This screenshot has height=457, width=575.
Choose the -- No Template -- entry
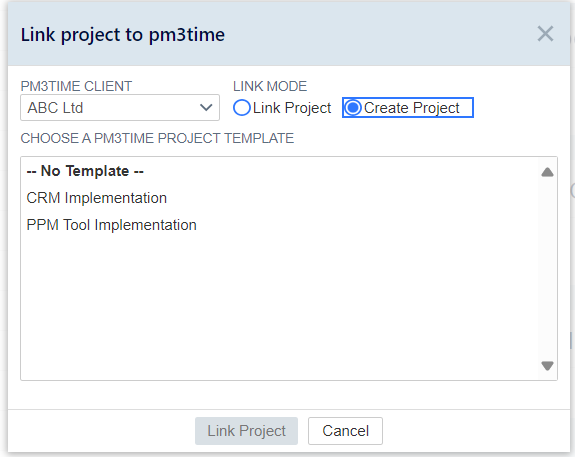(85, 171)
